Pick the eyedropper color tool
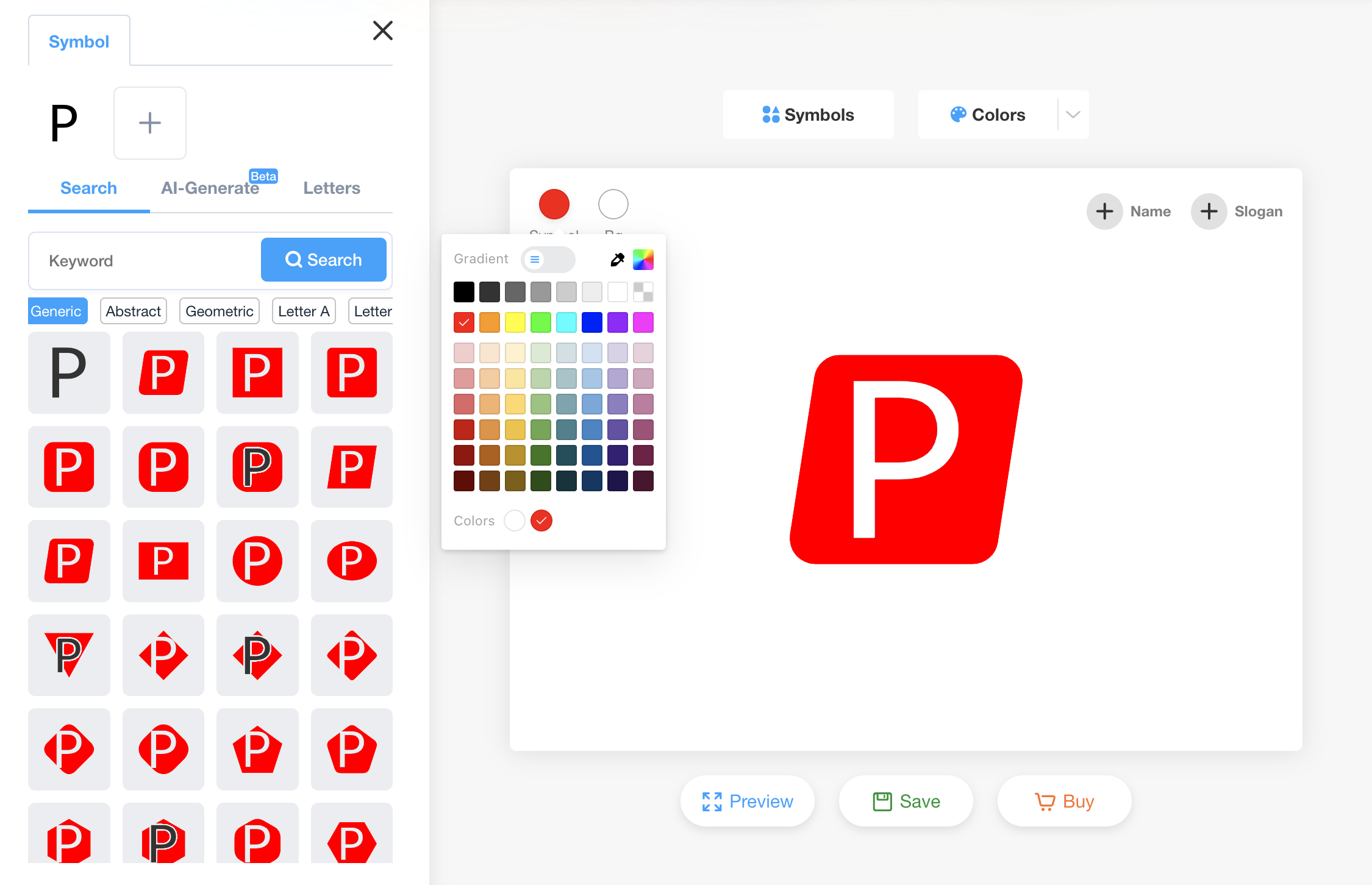Screen dimensions: 1372x885 pyautogui.click(x=617, y=260)
